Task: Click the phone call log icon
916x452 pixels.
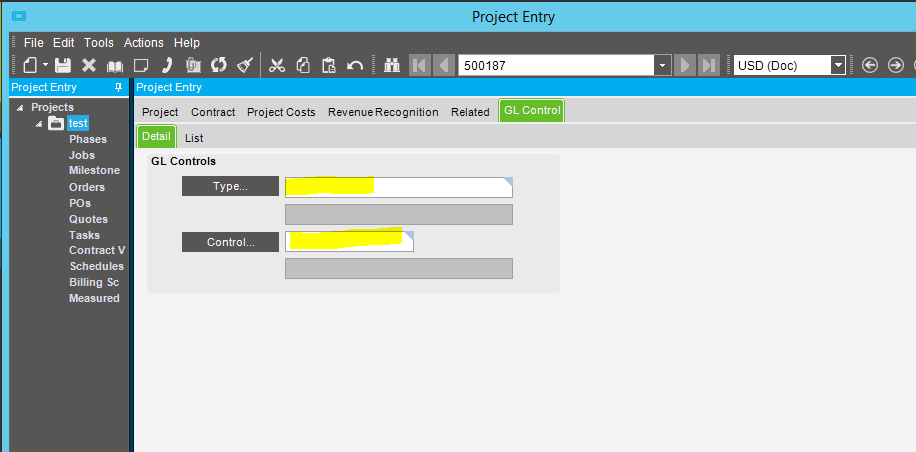Action: [167, 65]
